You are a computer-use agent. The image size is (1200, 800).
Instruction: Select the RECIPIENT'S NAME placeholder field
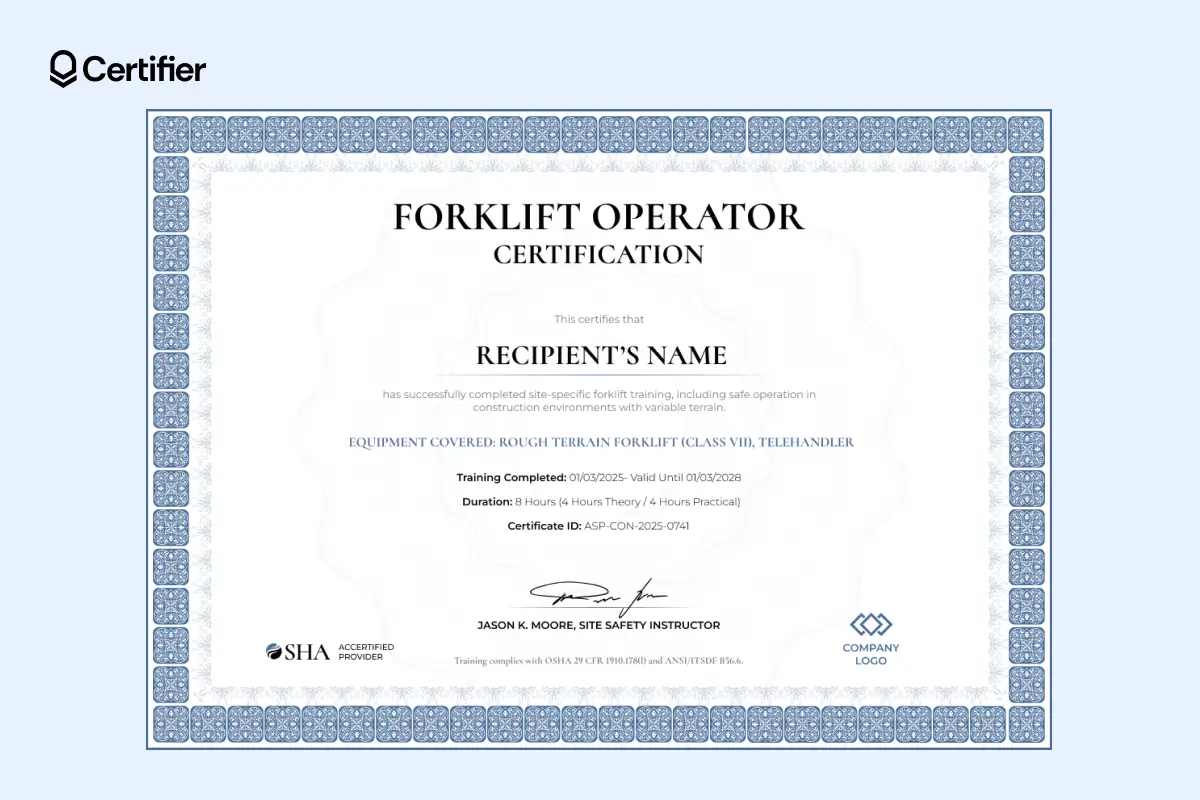pos(598,355)
